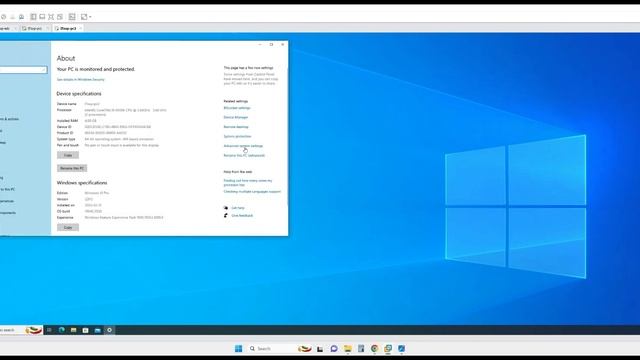Image resolution: width=640 pixels, height=360 pixels.
Task: Open the Give feedback link
Action: (x=242, y=216)
